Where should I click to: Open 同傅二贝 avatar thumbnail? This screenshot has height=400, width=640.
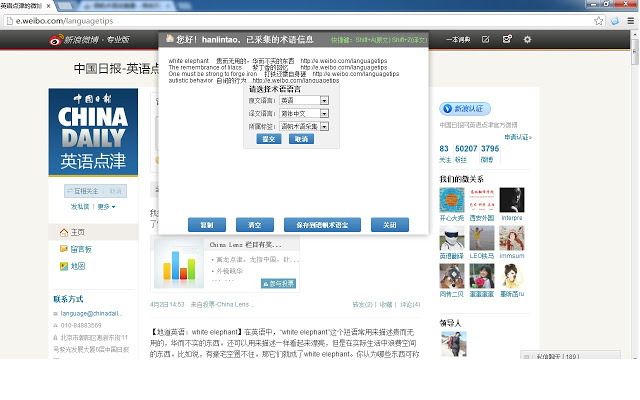click(452, 276)
